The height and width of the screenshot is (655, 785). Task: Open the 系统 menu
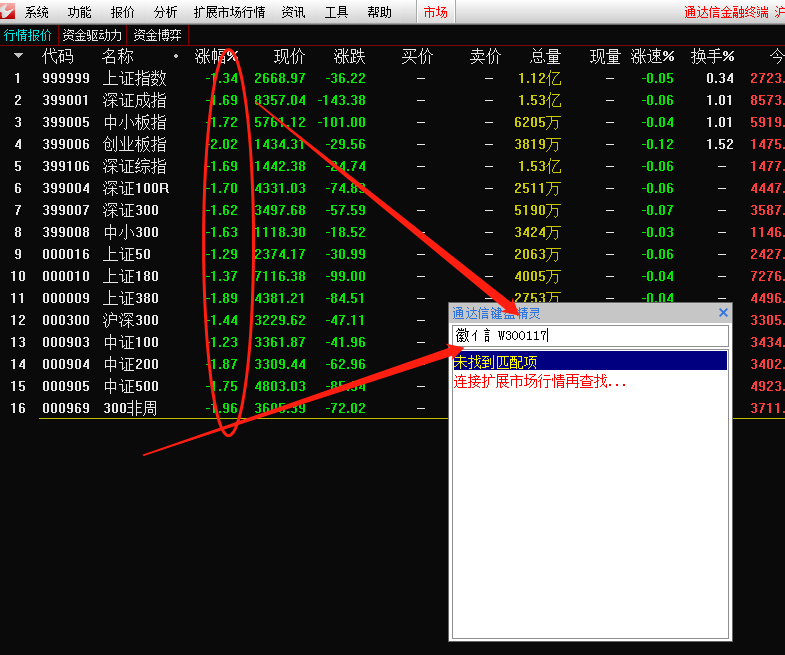37,12
